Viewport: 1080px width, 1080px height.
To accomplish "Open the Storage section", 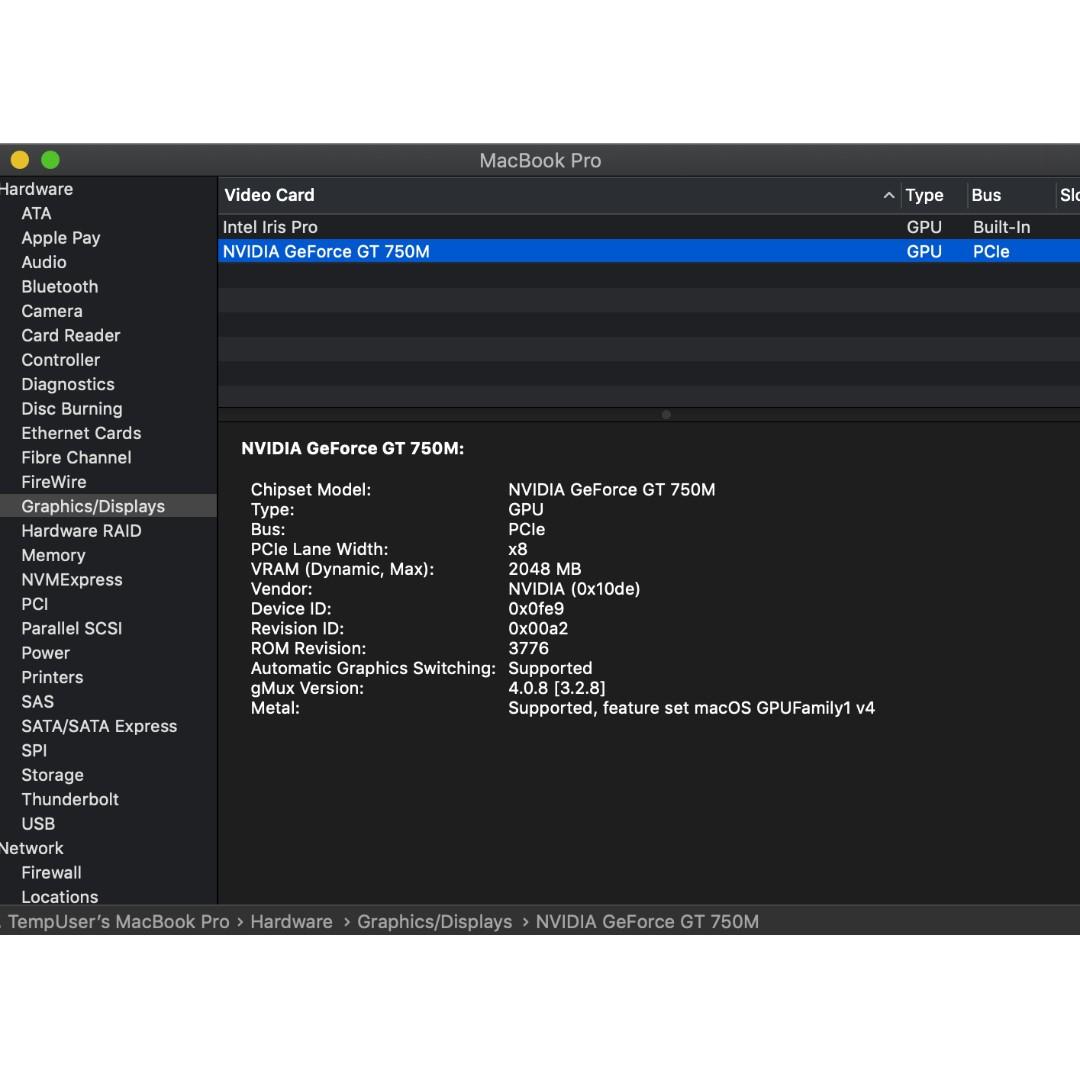I will pyautogui.click(x=52, y=776).
